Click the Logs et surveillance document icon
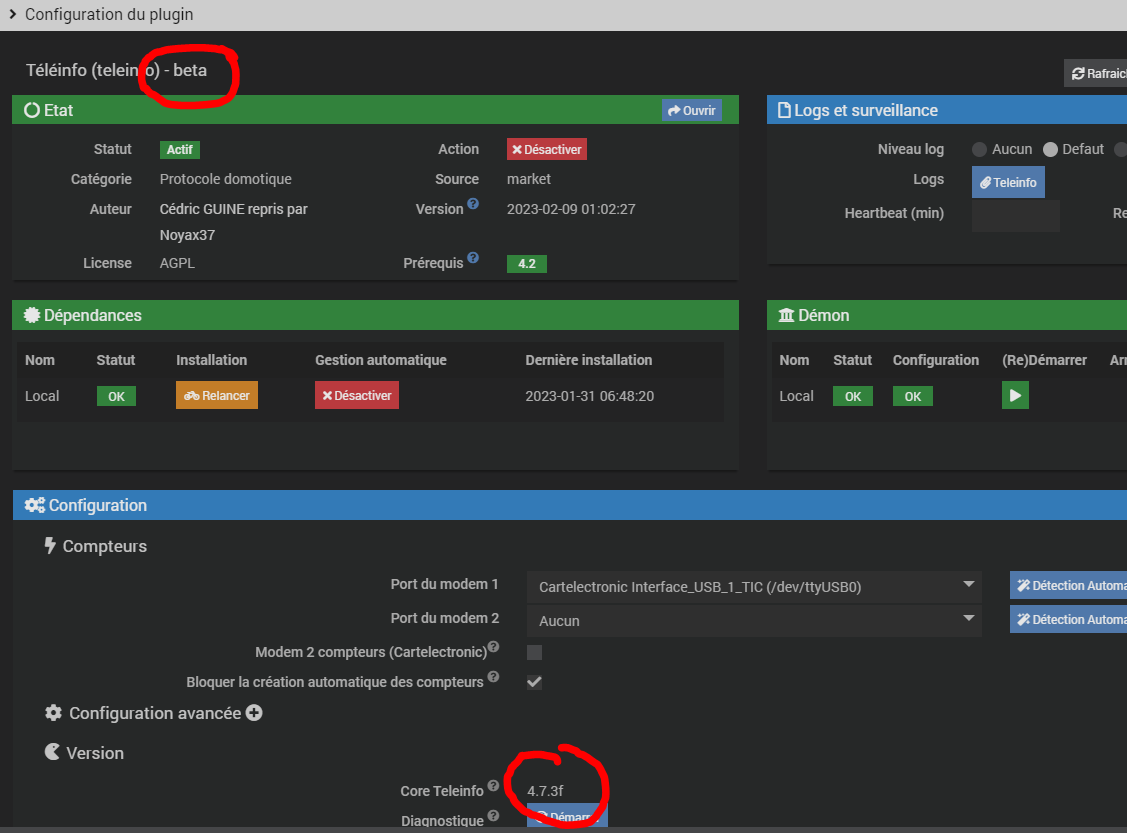This screenshot has height=833, width=1127. click(784, 110)
